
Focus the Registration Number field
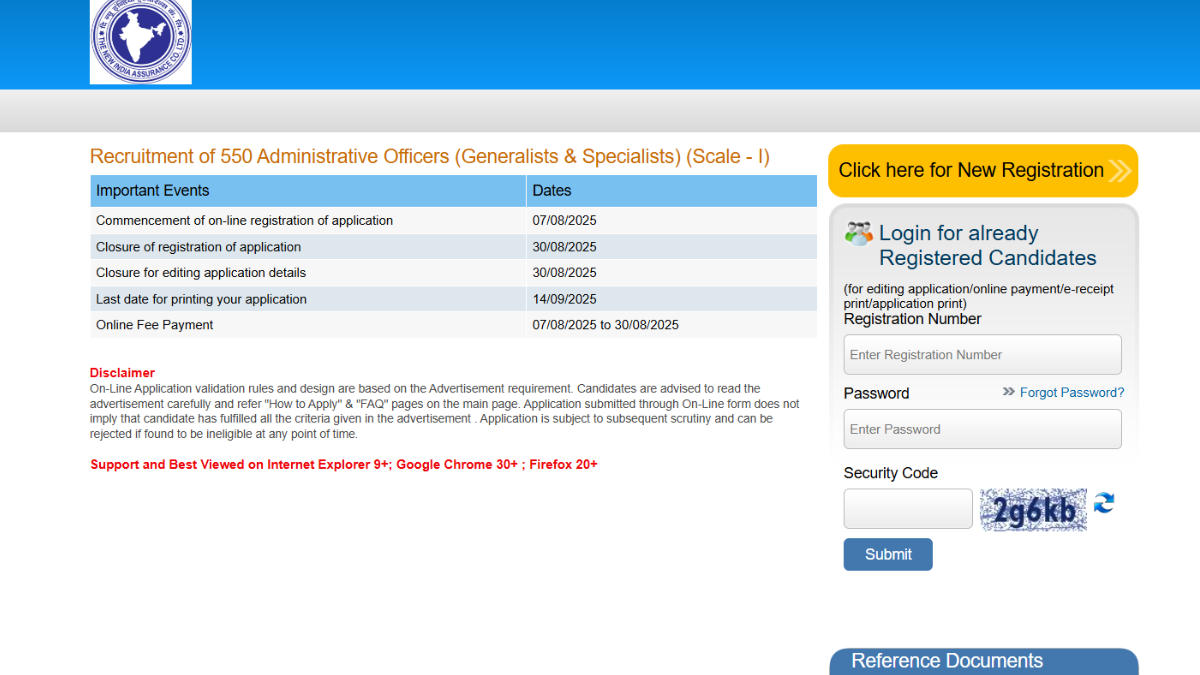coord(983,355)
